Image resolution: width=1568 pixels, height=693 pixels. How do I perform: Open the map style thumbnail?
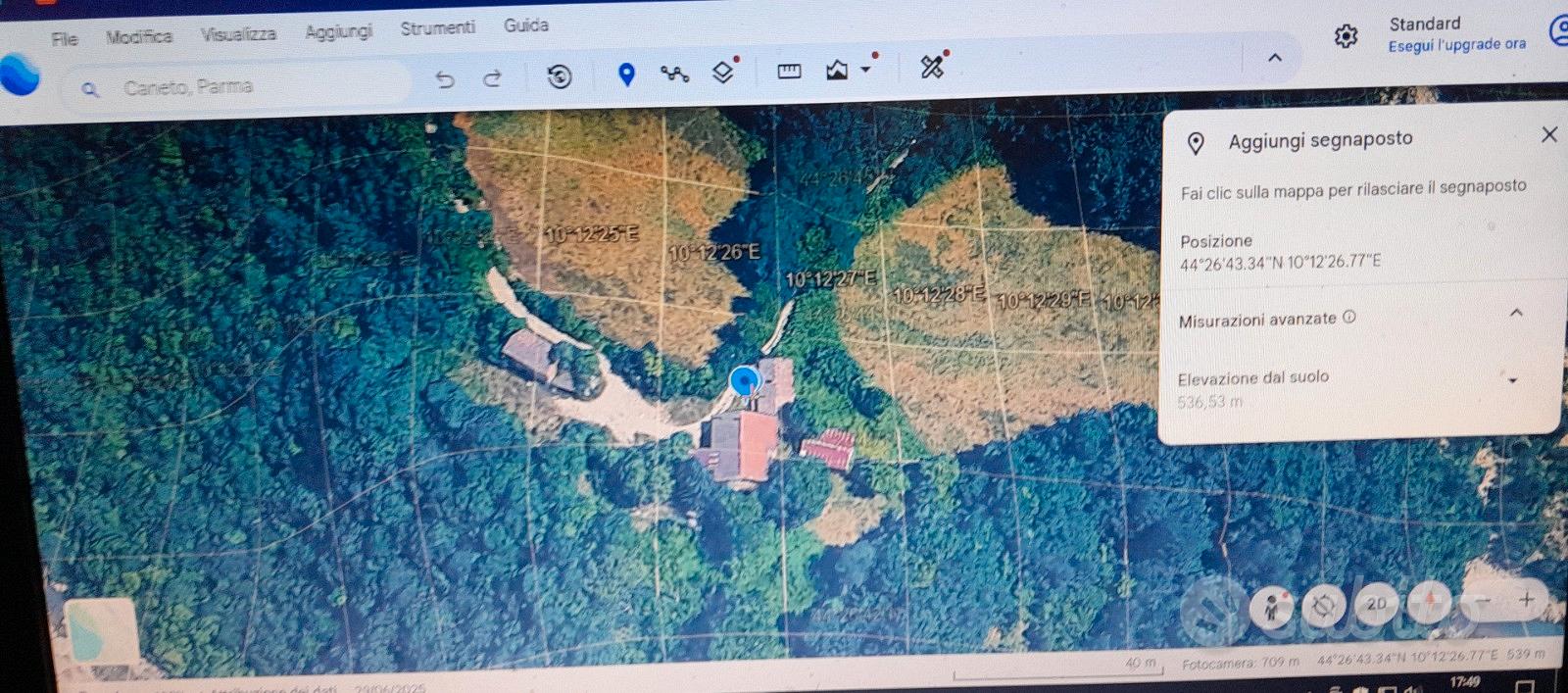click(100, 631)
